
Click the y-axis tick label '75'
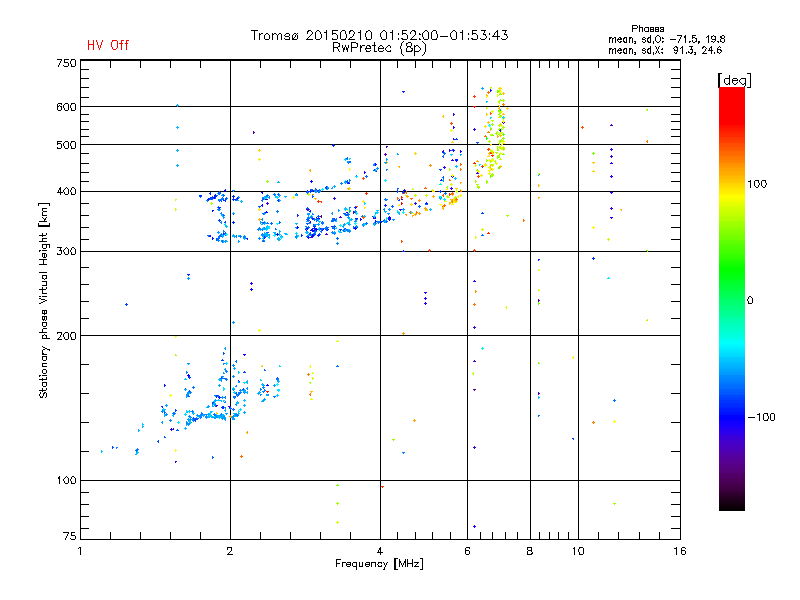pyautogui.click(x=70, y=536)
